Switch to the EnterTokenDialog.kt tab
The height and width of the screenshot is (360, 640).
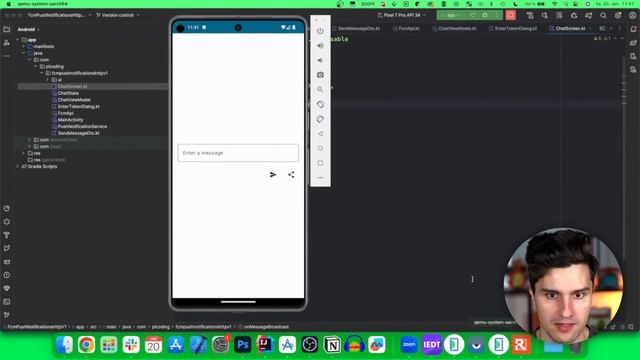pyautogui.click(x=513, y=29)
